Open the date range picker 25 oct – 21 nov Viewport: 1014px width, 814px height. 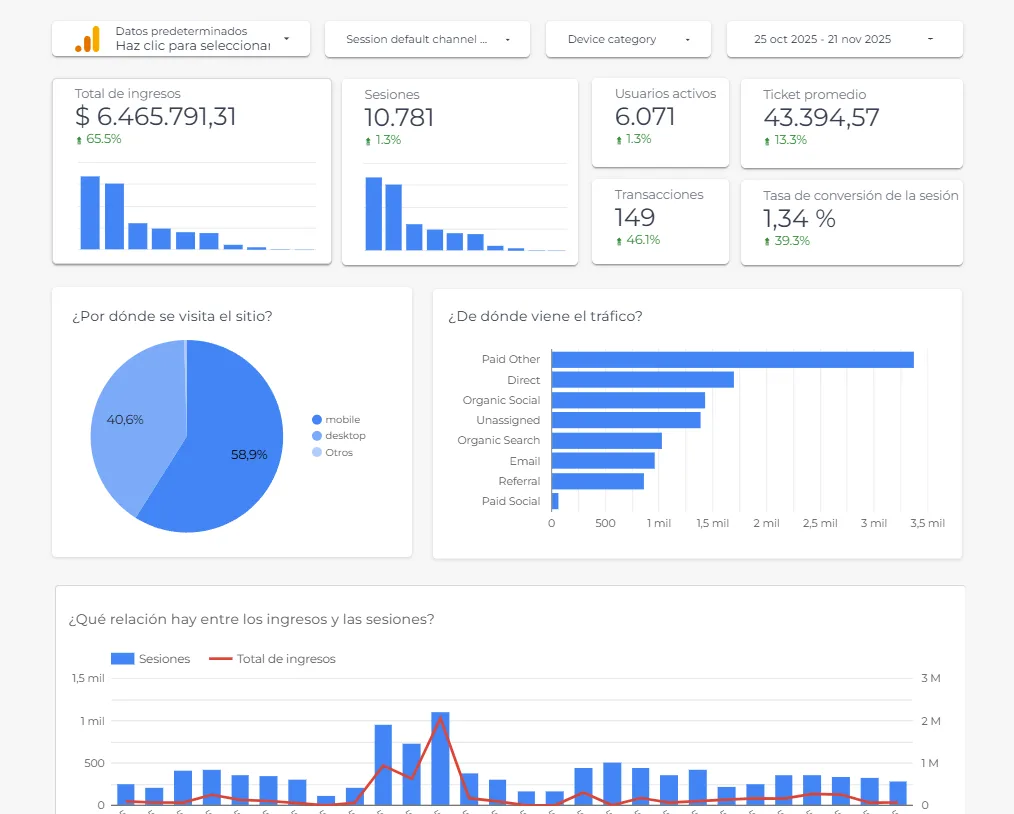845,39
